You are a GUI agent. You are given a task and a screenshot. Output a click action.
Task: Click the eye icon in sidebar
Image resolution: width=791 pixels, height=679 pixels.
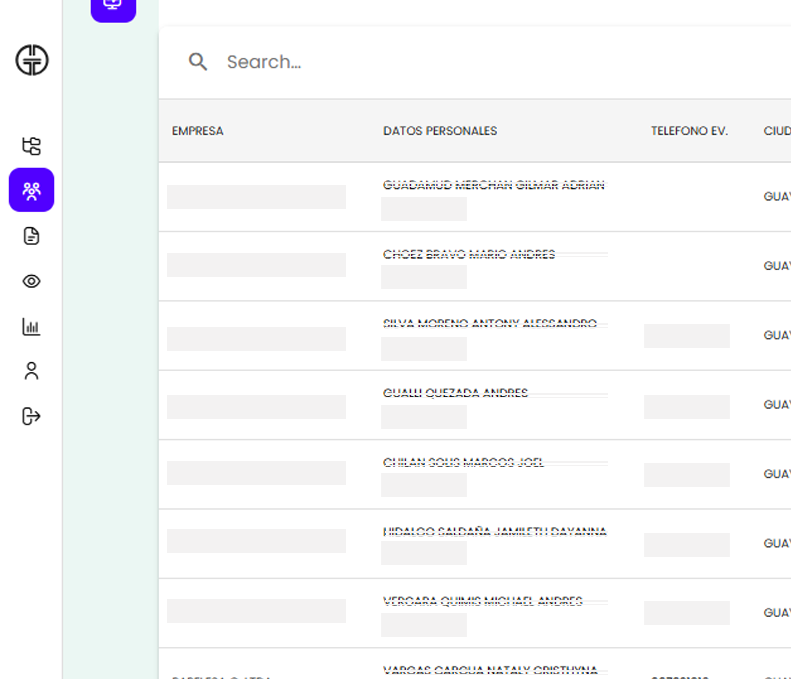32,281
